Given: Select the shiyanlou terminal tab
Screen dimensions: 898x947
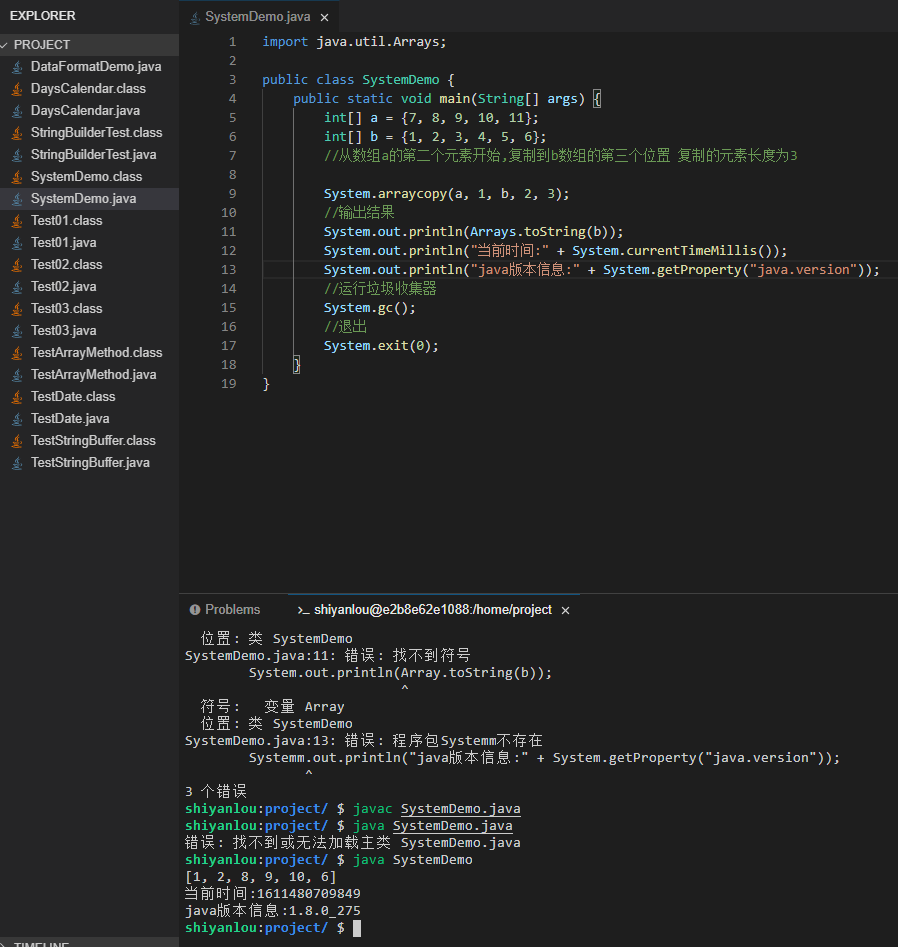Looking at the screenshot, I should pos(432,610).
